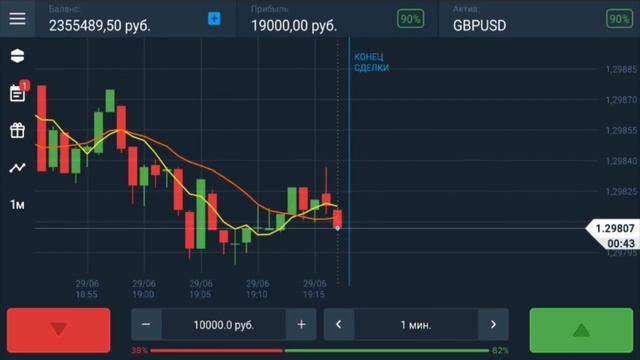
Task: Click the profit value 19000,00 руб.
Action: pos(294,26)
